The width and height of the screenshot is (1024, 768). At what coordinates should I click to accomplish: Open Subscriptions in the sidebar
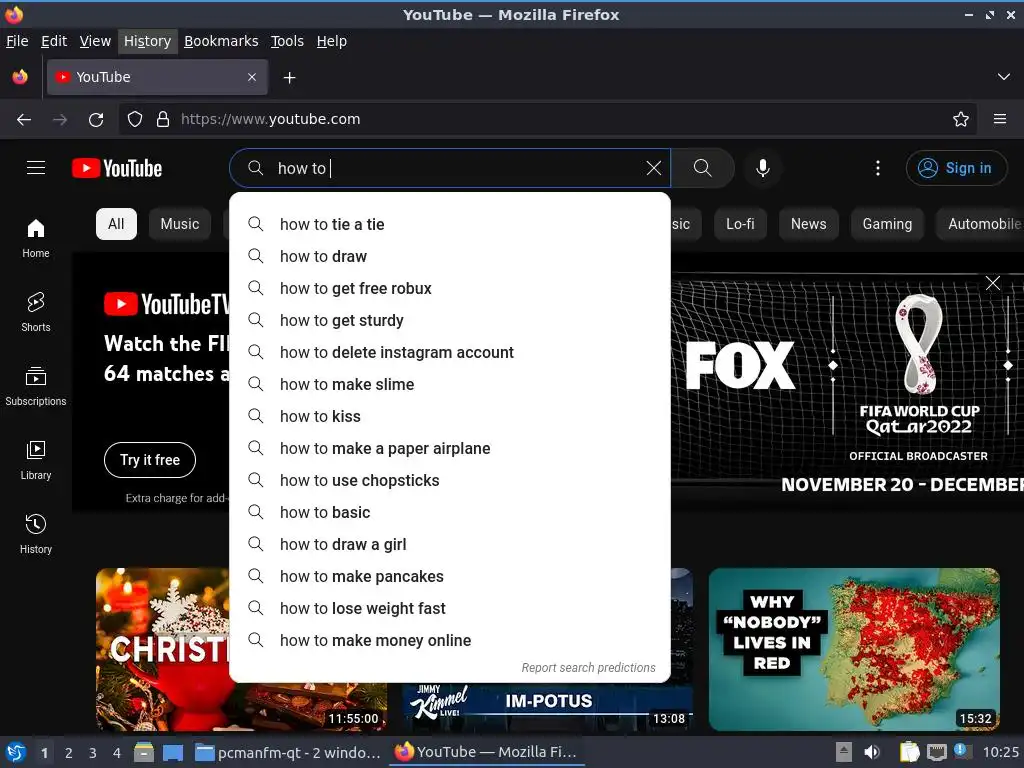point(36,386)
